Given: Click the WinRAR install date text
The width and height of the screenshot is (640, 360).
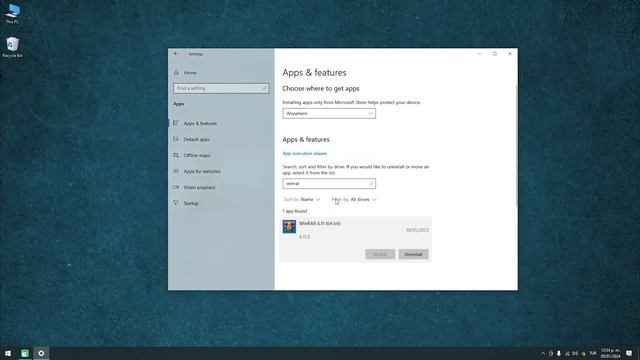Looking at the screenshot, I should point(417,230).
